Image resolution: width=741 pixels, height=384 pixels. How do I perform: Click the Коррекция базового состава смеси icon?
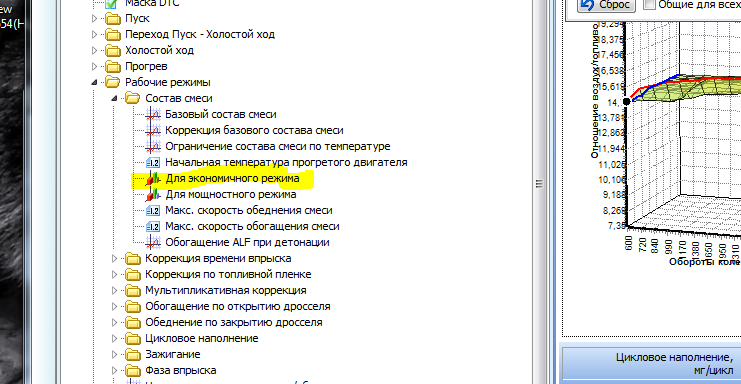click(x=153, y=130)
